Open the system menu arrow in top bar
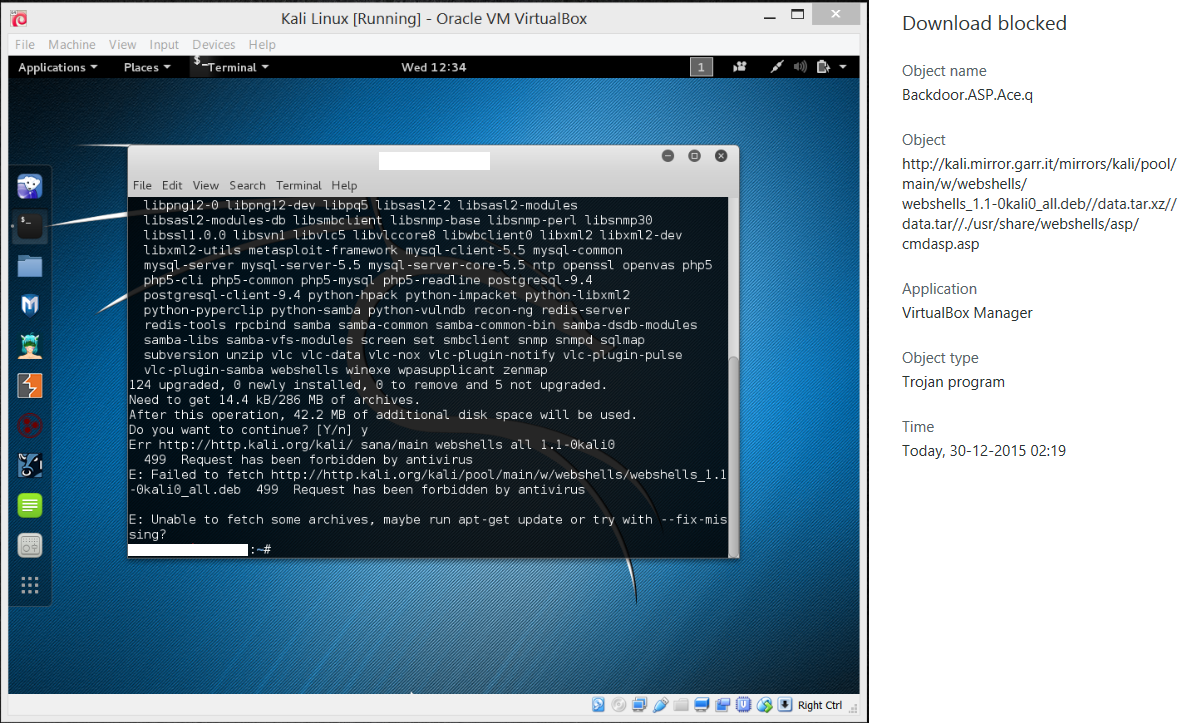The image size is (1203, 723). click(x=843, y=67)
